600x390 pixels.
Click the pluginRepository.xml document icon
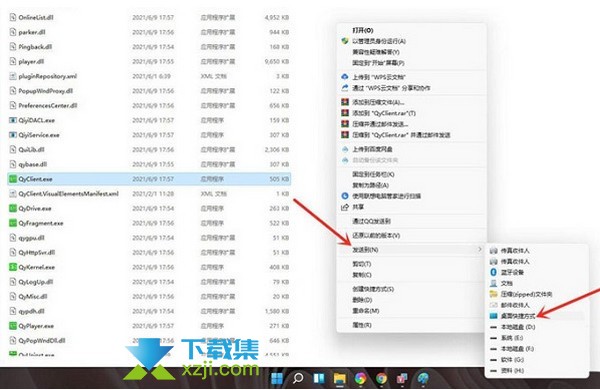coord(13,76)
